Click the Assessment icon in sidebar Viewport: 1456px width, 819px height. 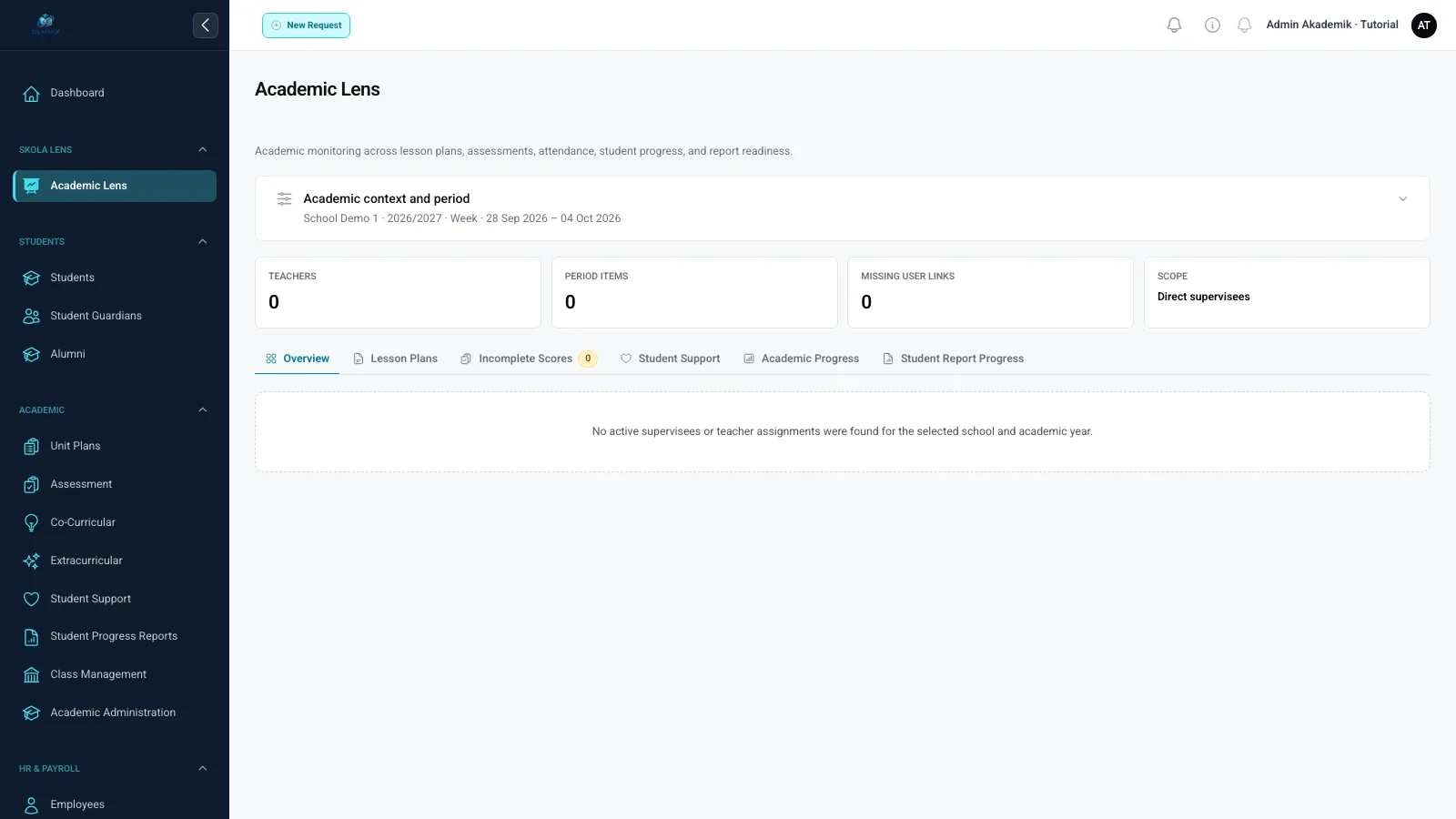(x=31, y=484)
